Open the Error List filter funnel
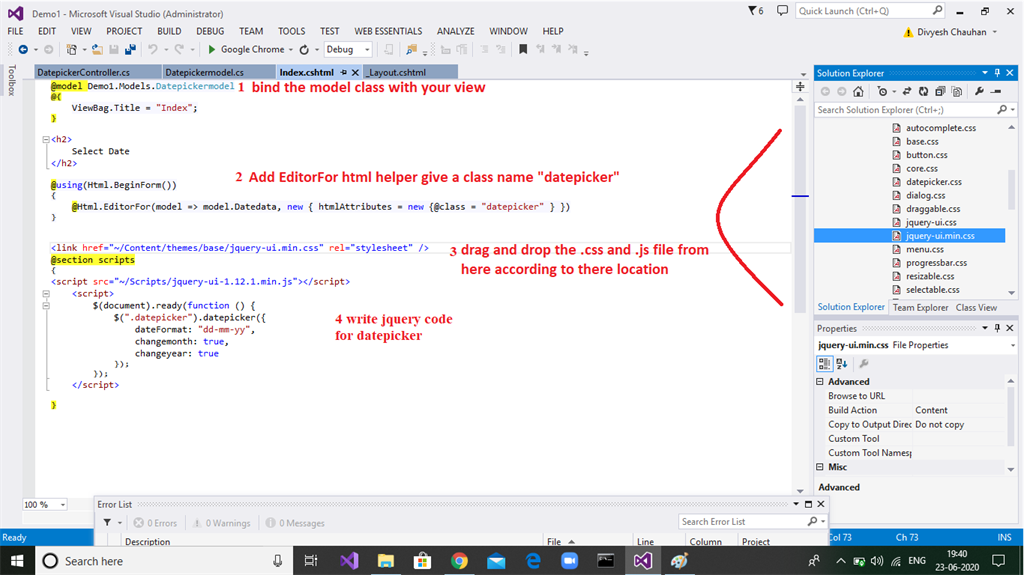The width and height of the screenshot is (1024, 575). 107,523
